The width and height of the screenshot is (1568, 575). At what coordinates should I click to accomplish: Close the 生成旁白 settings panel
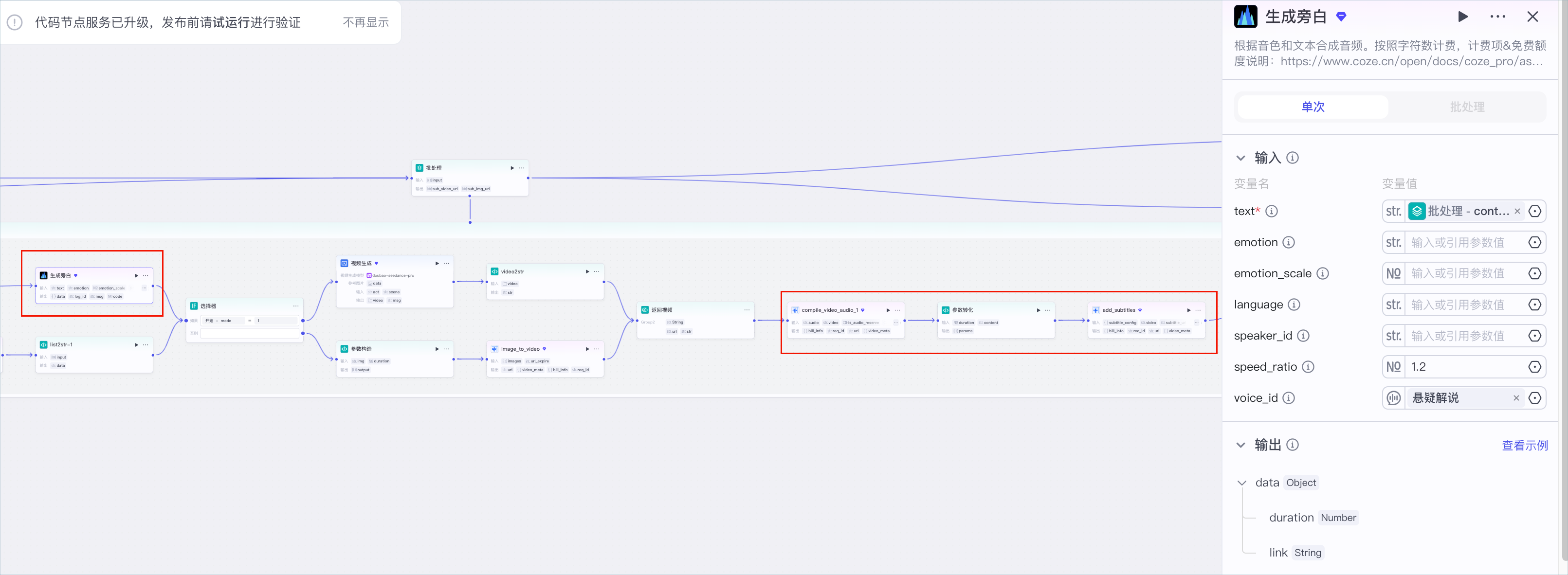tap(1532, 17)
